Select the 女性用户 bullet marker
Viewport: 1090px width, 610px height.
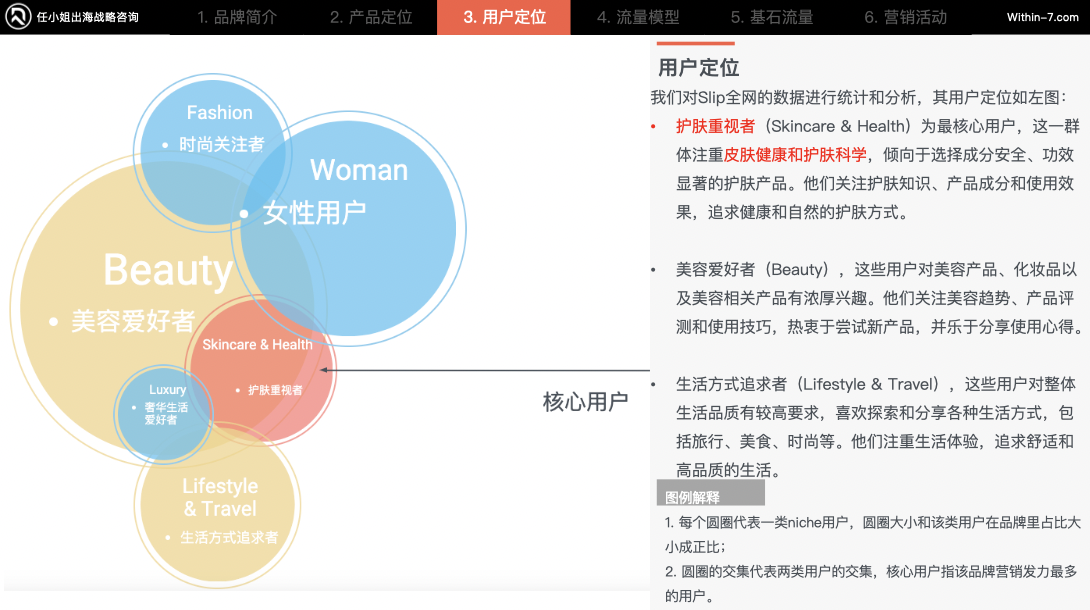tap(243, 213)
